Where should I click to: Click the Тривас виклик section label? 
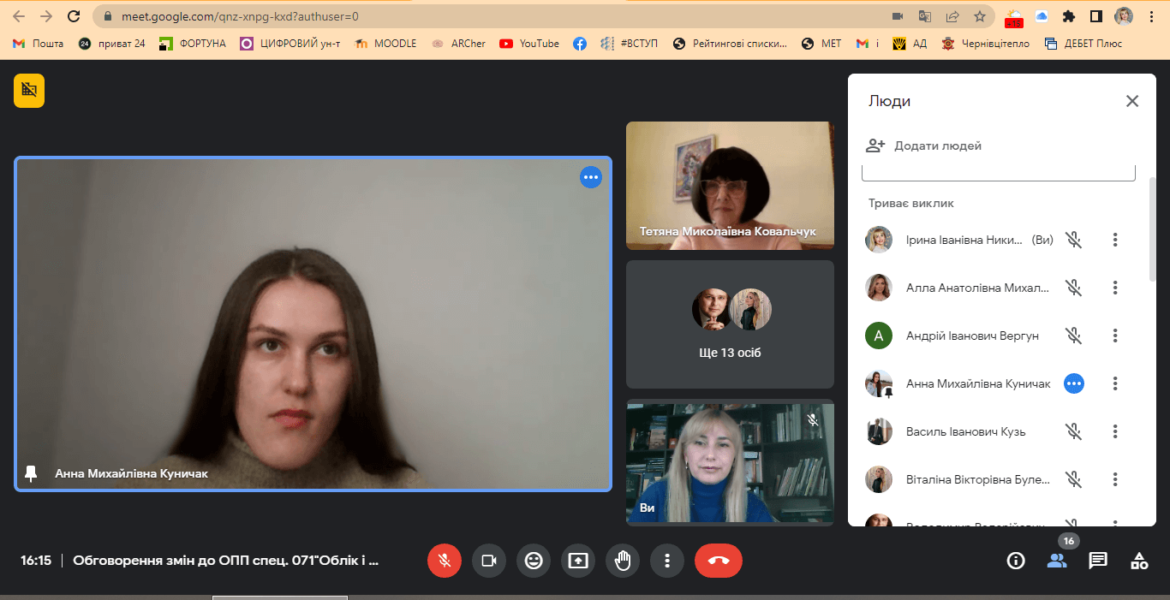(911, 203)
